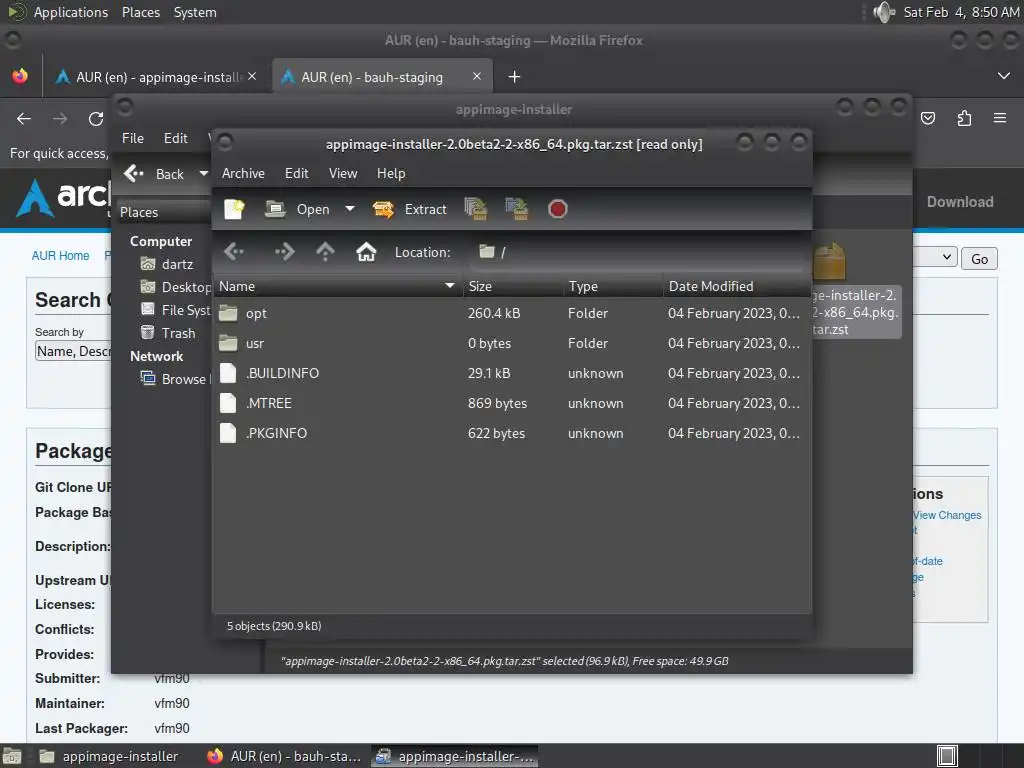Go back in archive location history

point(234,251)
